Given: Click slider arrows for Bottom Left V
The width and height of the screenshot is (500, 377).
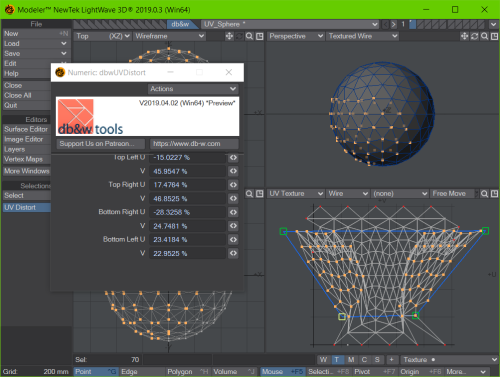Looking at the screenshot, I should (x=233, y=253).
